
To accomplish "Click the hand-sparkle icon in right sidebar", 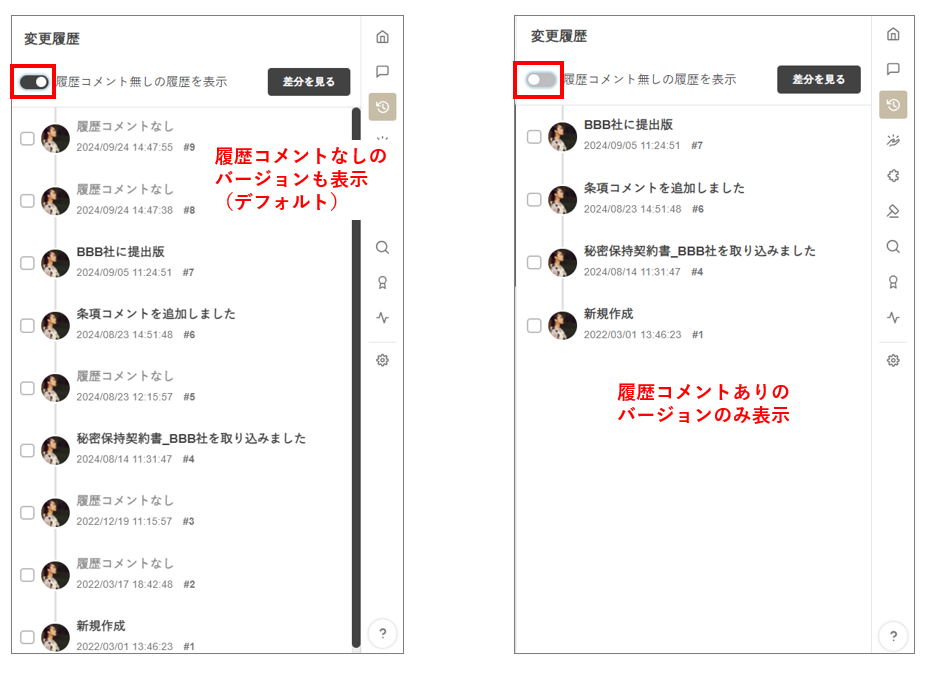I will click(x=893, y=141).
